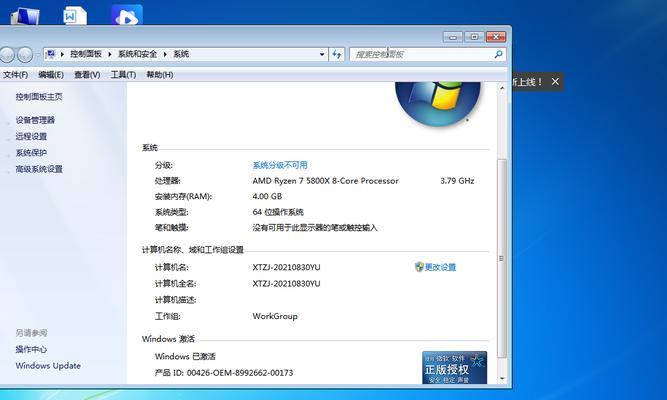This screenshot has width=667, height=400.
Task: Expand the arrow before 控制面板 breadcrumb
Action: (x=62, y=54)
